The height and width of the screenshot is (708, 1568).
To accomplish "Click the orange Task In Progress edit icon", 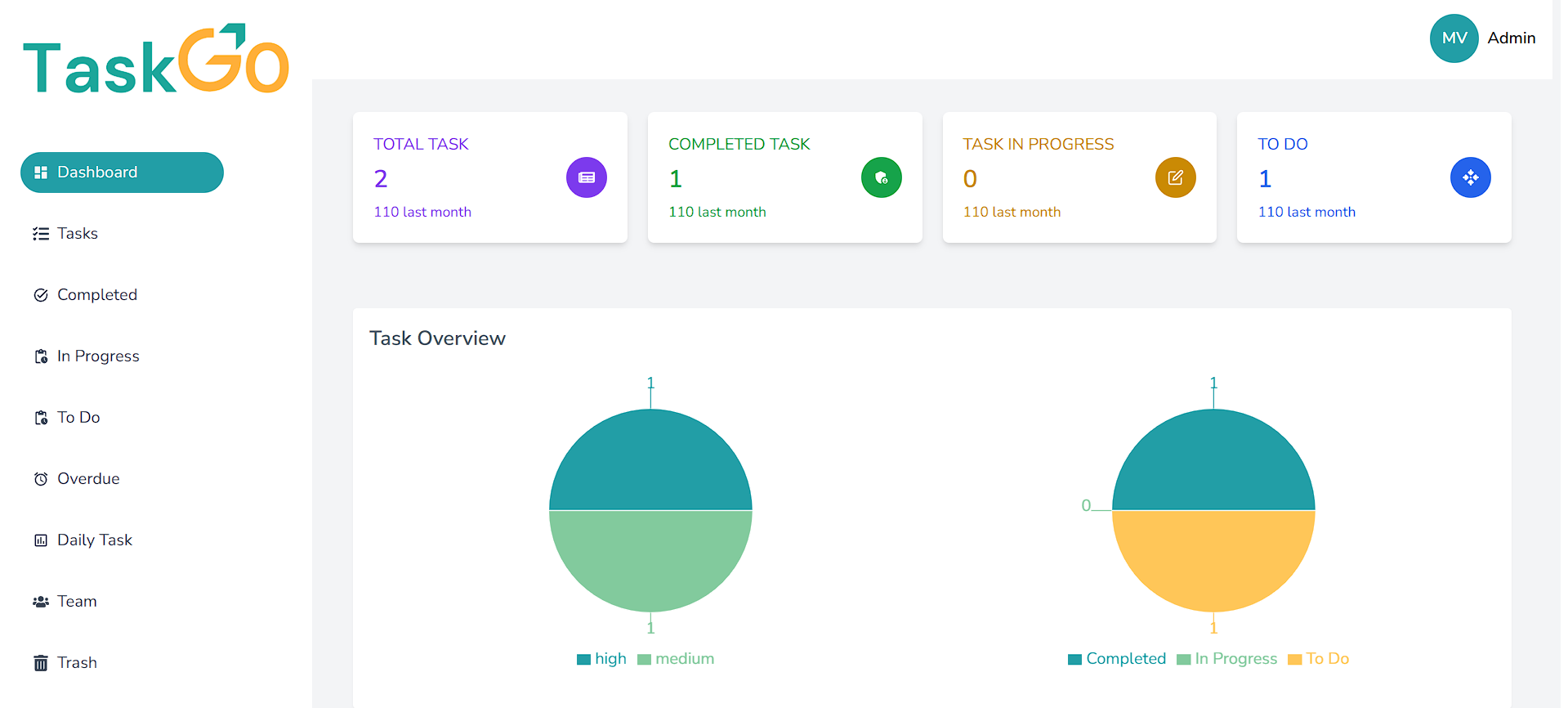I will click(x=1175, y=177).
